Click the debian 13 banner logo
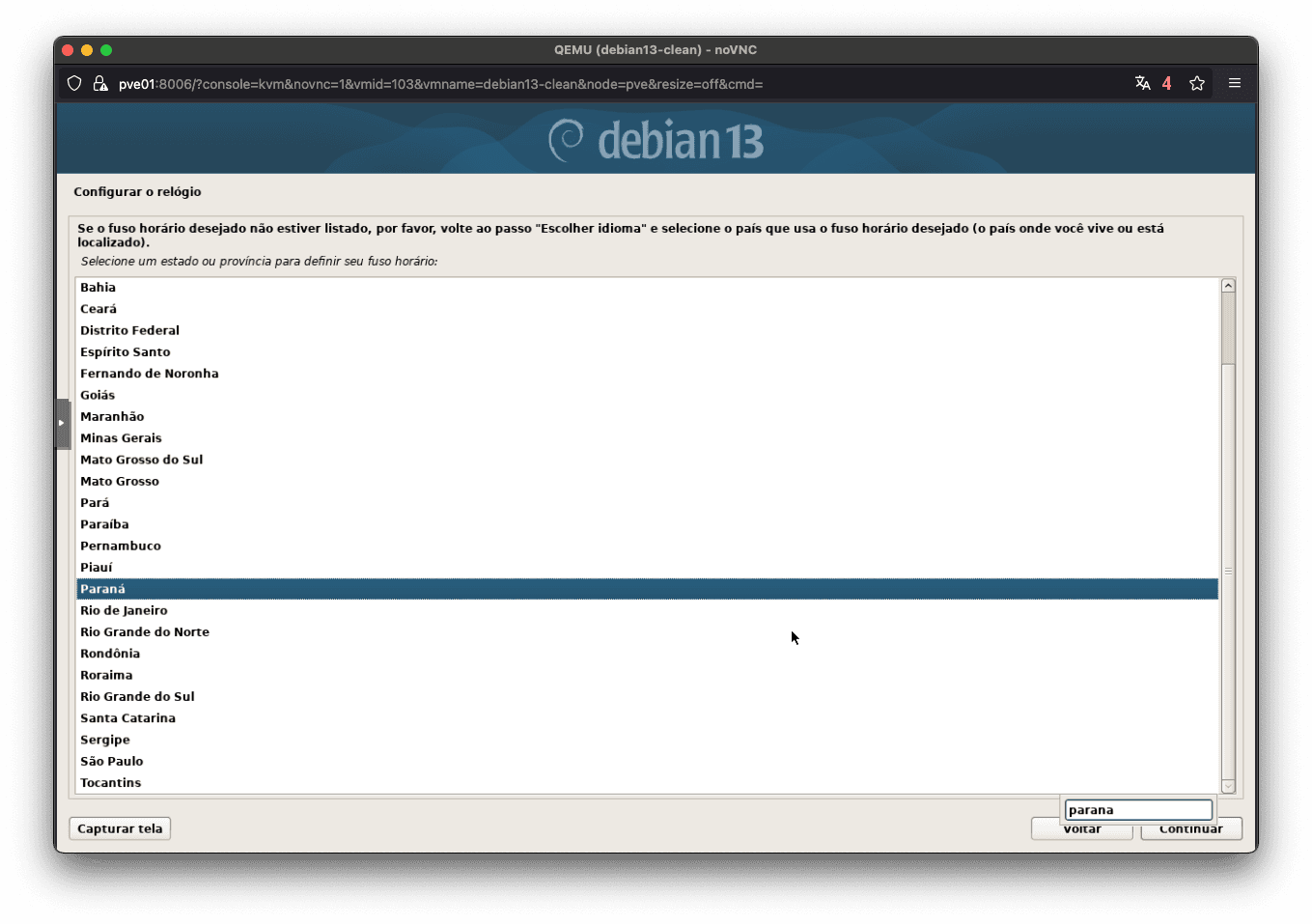 pyautogui.click(x=656, y=141)
